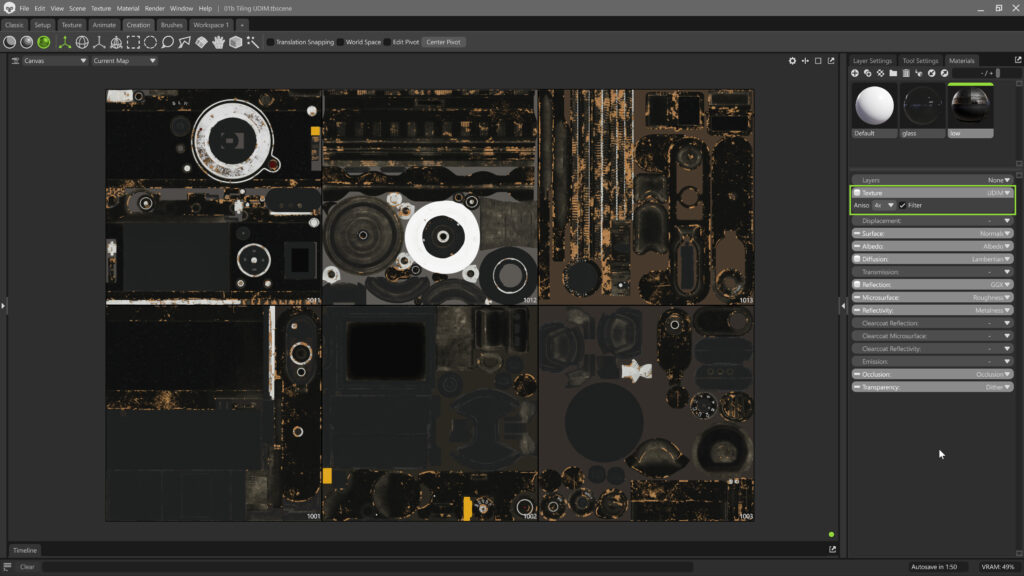Select the cube object tool

(x=236, y=42)
